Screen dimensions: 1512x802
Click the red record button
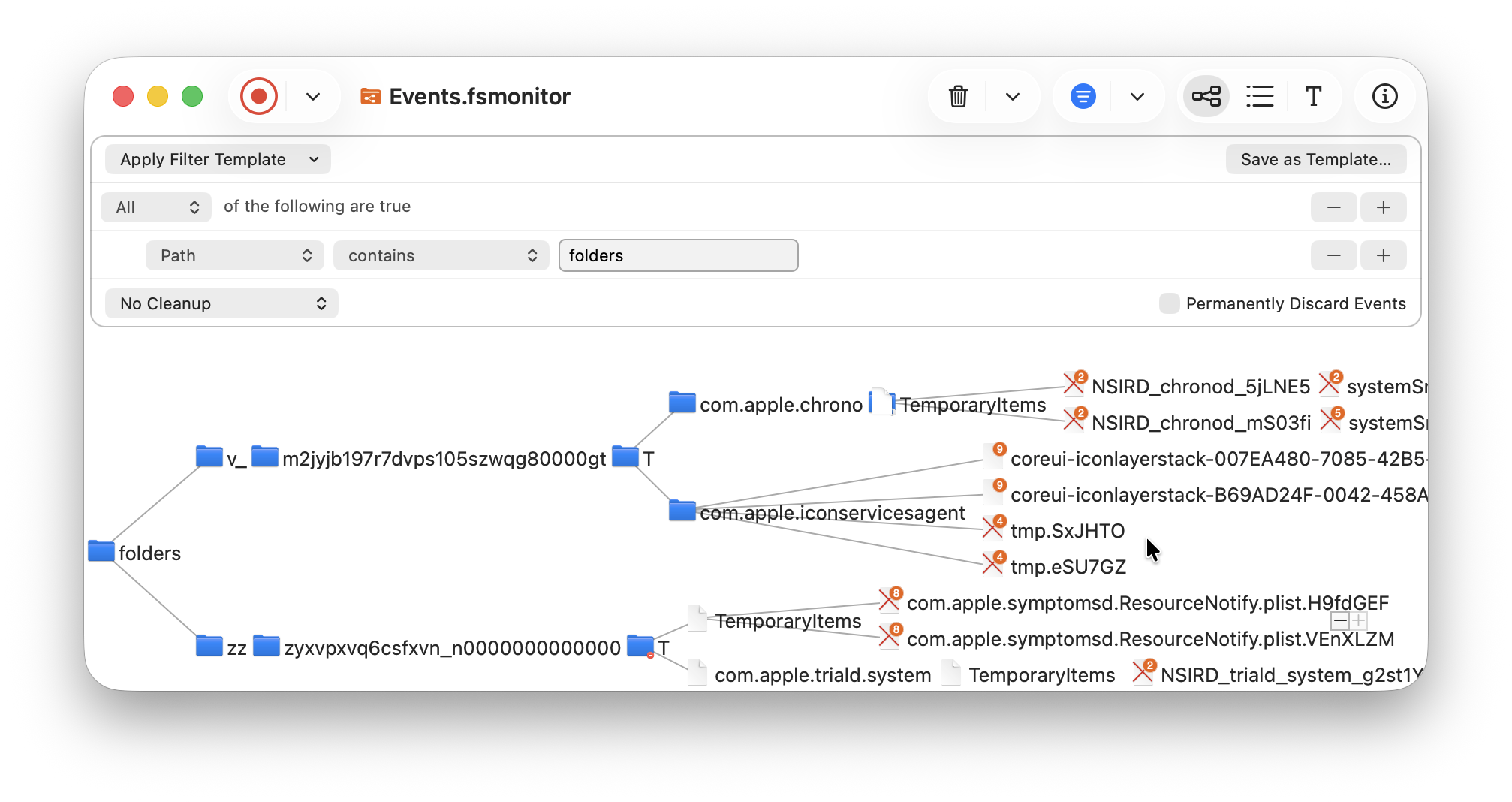[x=259, y=96]
